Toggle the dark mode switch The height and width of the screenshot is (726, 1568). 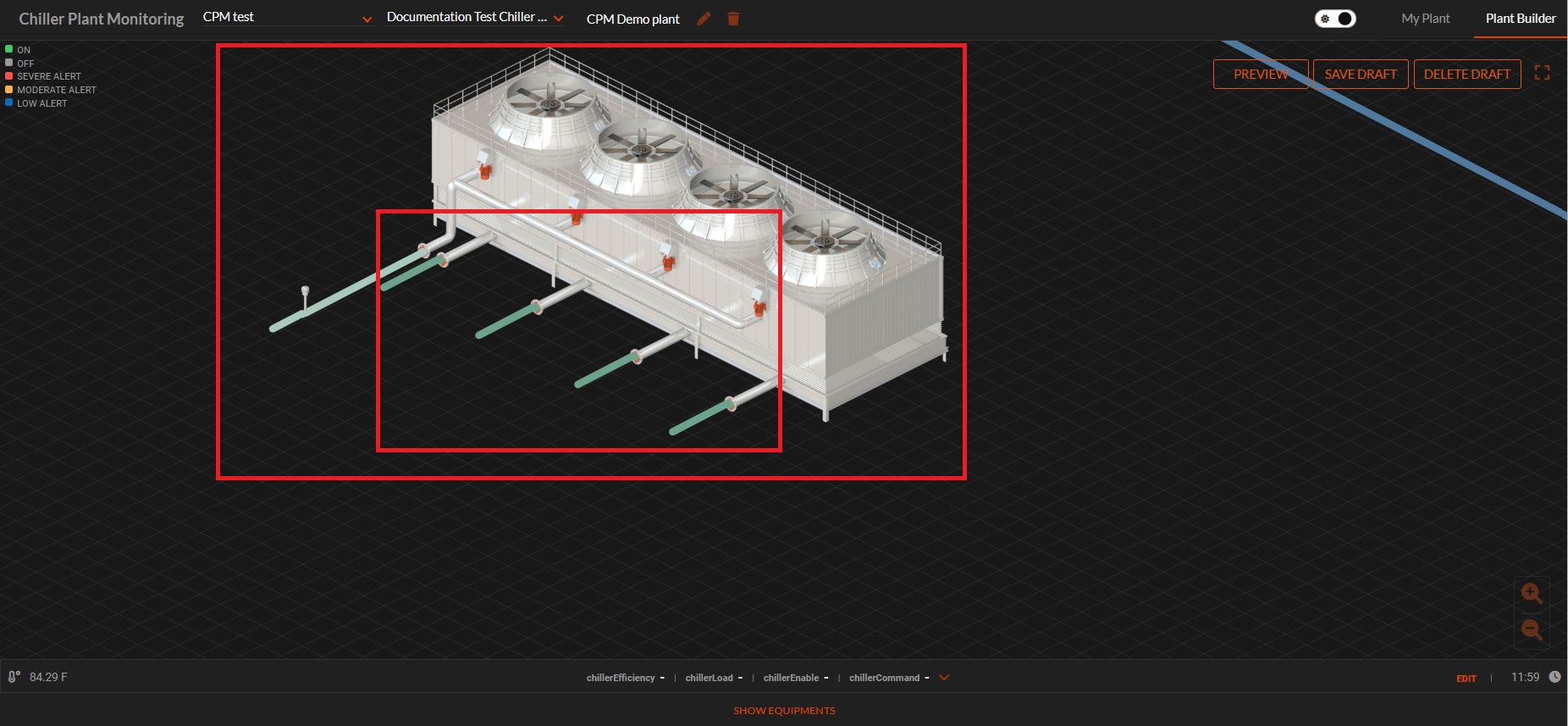click(x=1335, y=19)
